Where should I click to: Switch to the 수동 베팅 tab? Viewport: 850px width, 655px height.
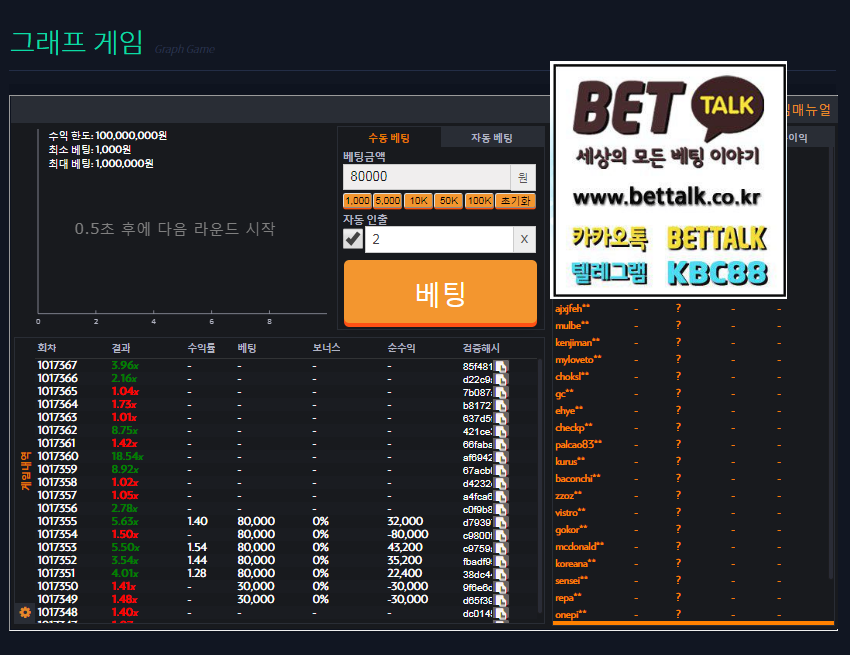(x=389, y=138)
